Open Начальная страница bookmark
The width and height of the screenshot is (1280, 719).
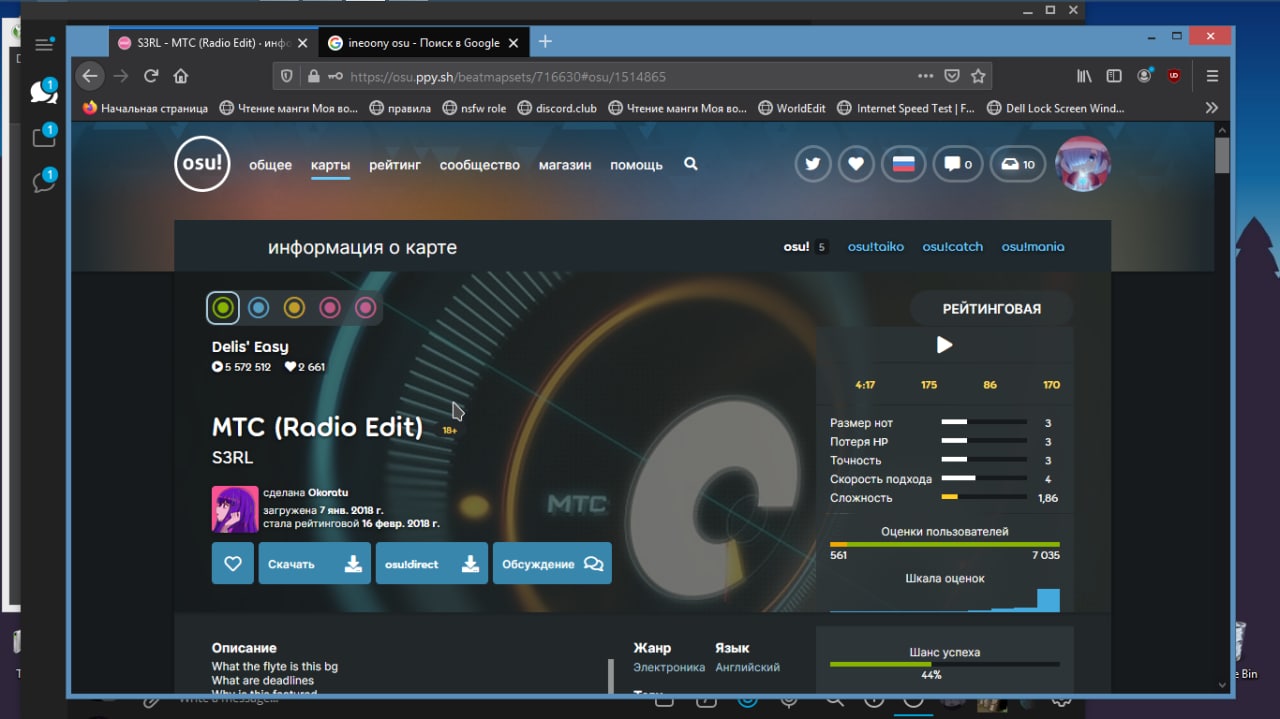[x=146, y=108]
